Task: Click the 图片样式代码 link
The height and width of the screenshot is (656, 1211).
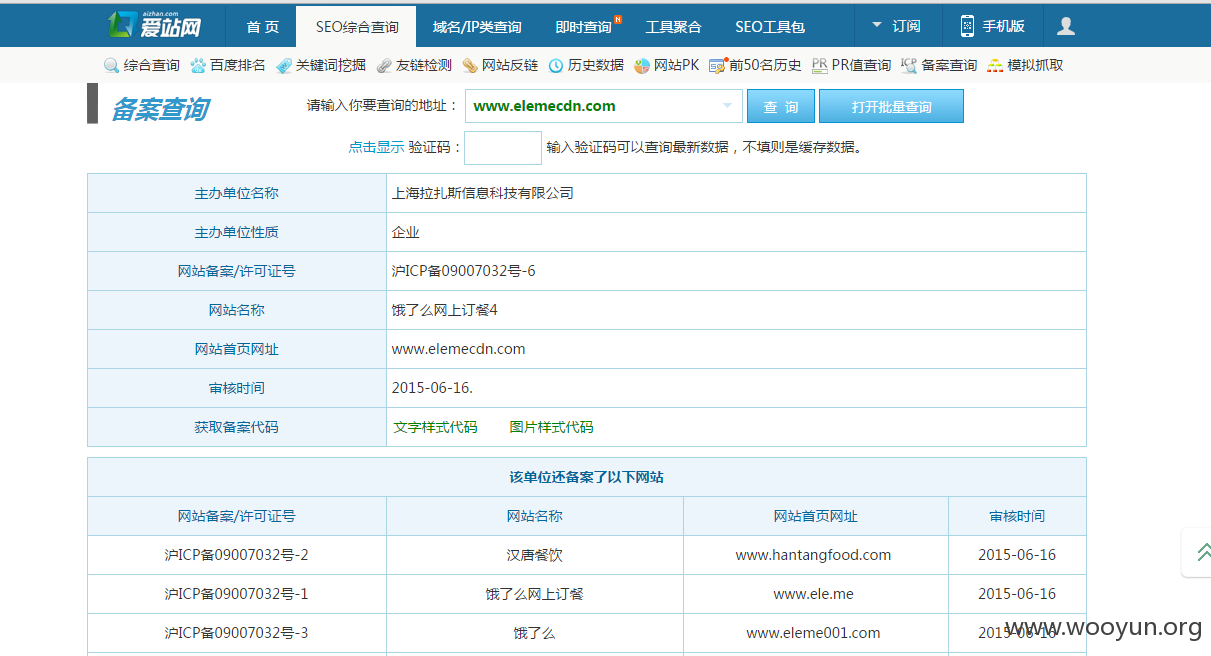Action: [x=551, y=427]
